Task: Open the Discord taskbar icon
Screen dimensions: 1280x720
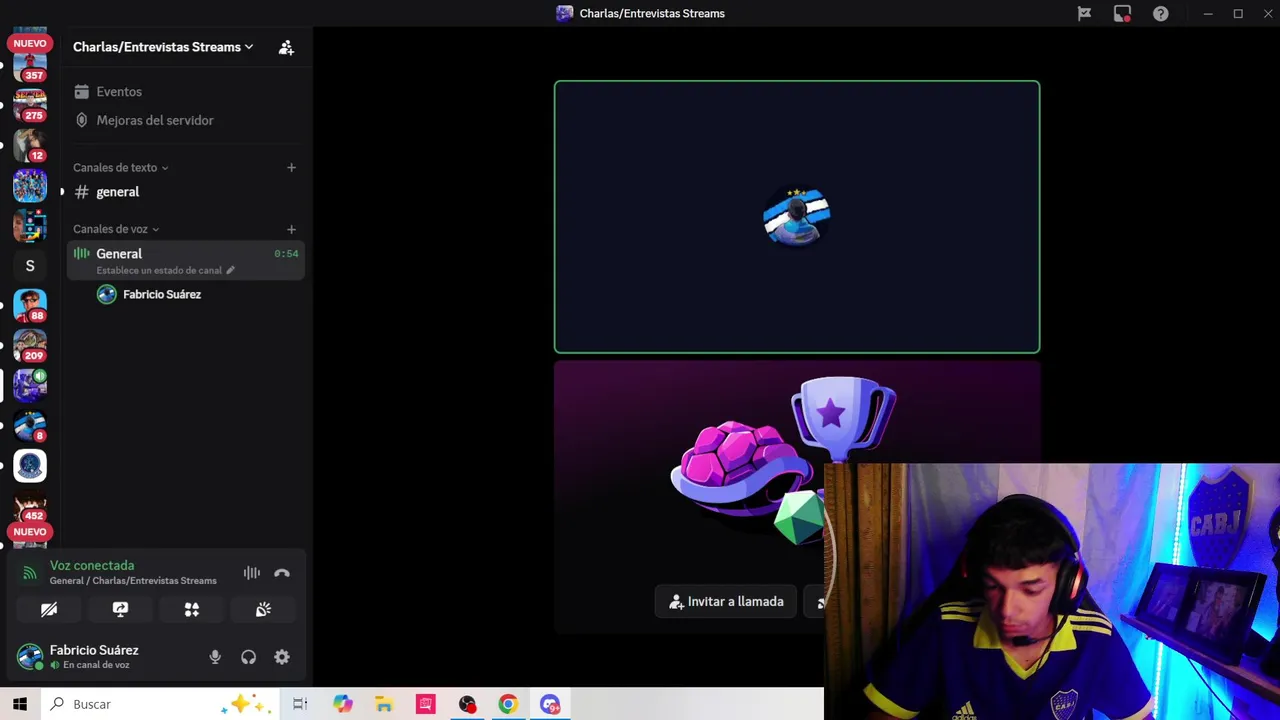Action: pos(550,704)
